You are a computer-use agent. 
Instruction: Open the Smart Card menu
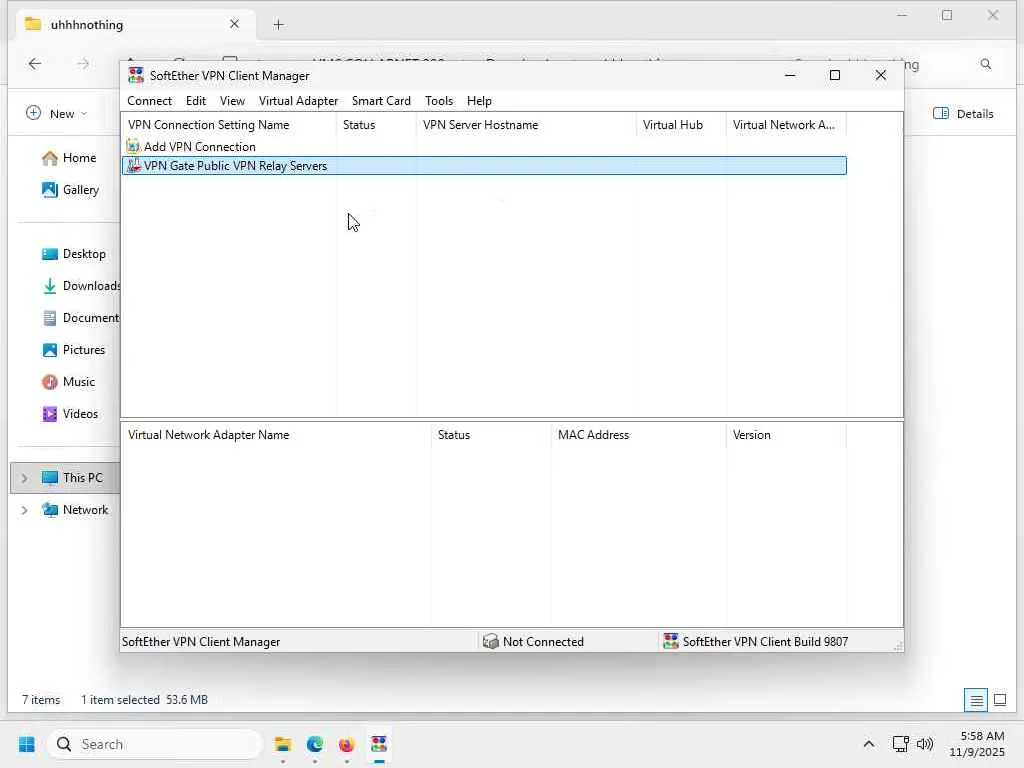click(x=381, y=101)
